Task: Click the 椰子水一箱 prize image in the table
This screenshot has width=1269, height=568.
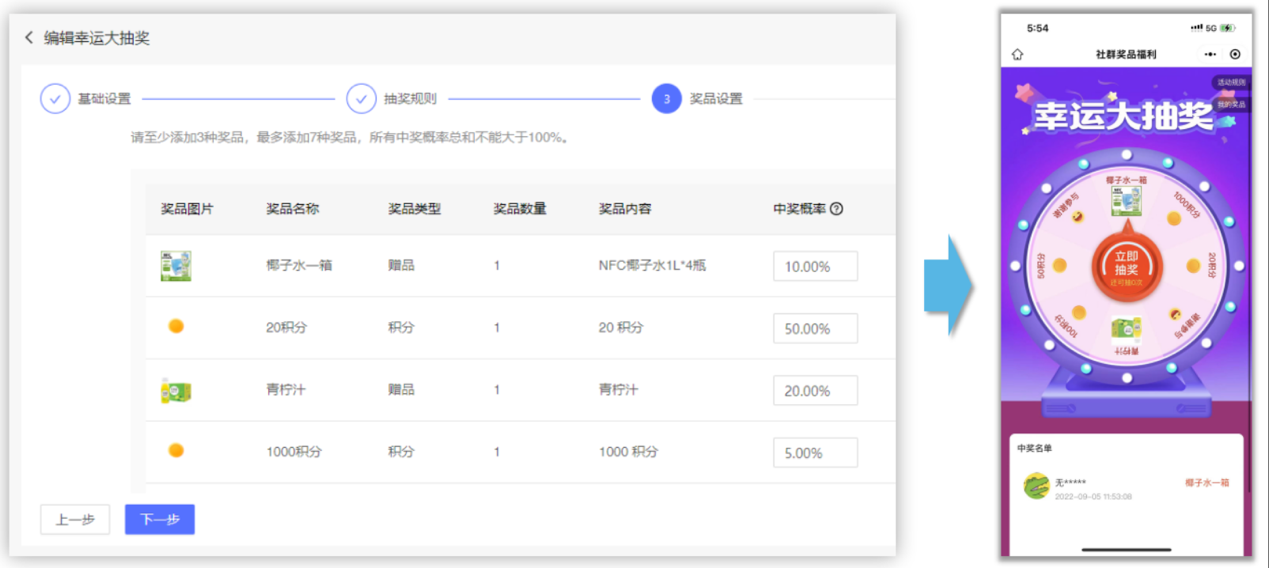Action: point(176,266)
